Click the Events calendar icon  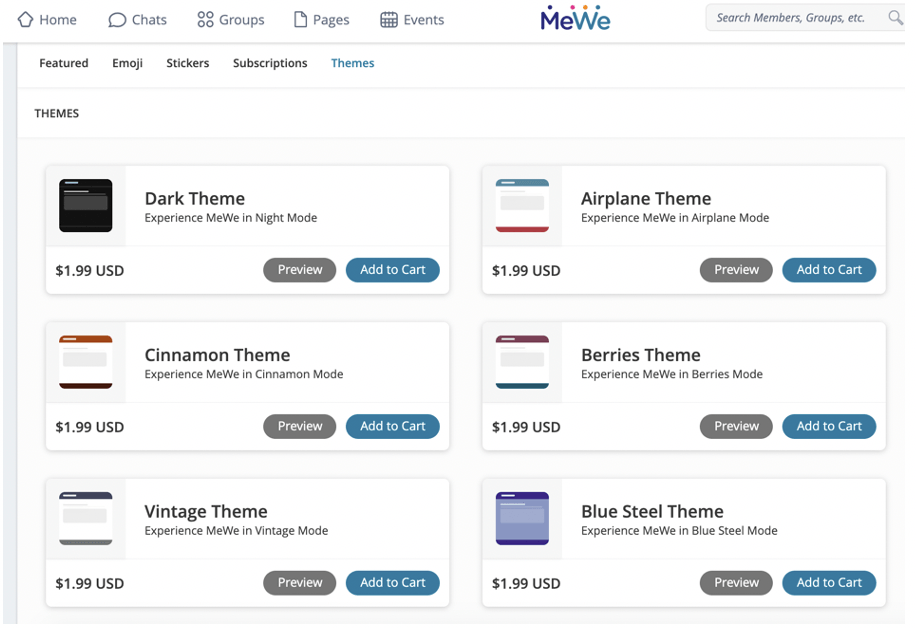coord(388,20)
